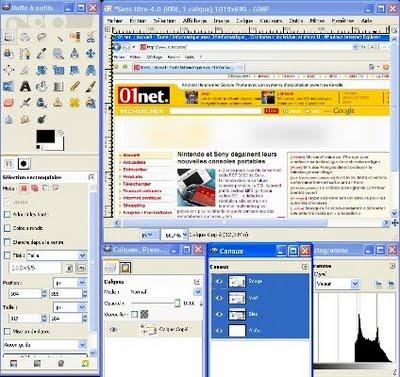This screenshot has width=400, height=377.
Task: Enable the 'Fixé' aspect ratio checkbox
Action: pos(7,255)
